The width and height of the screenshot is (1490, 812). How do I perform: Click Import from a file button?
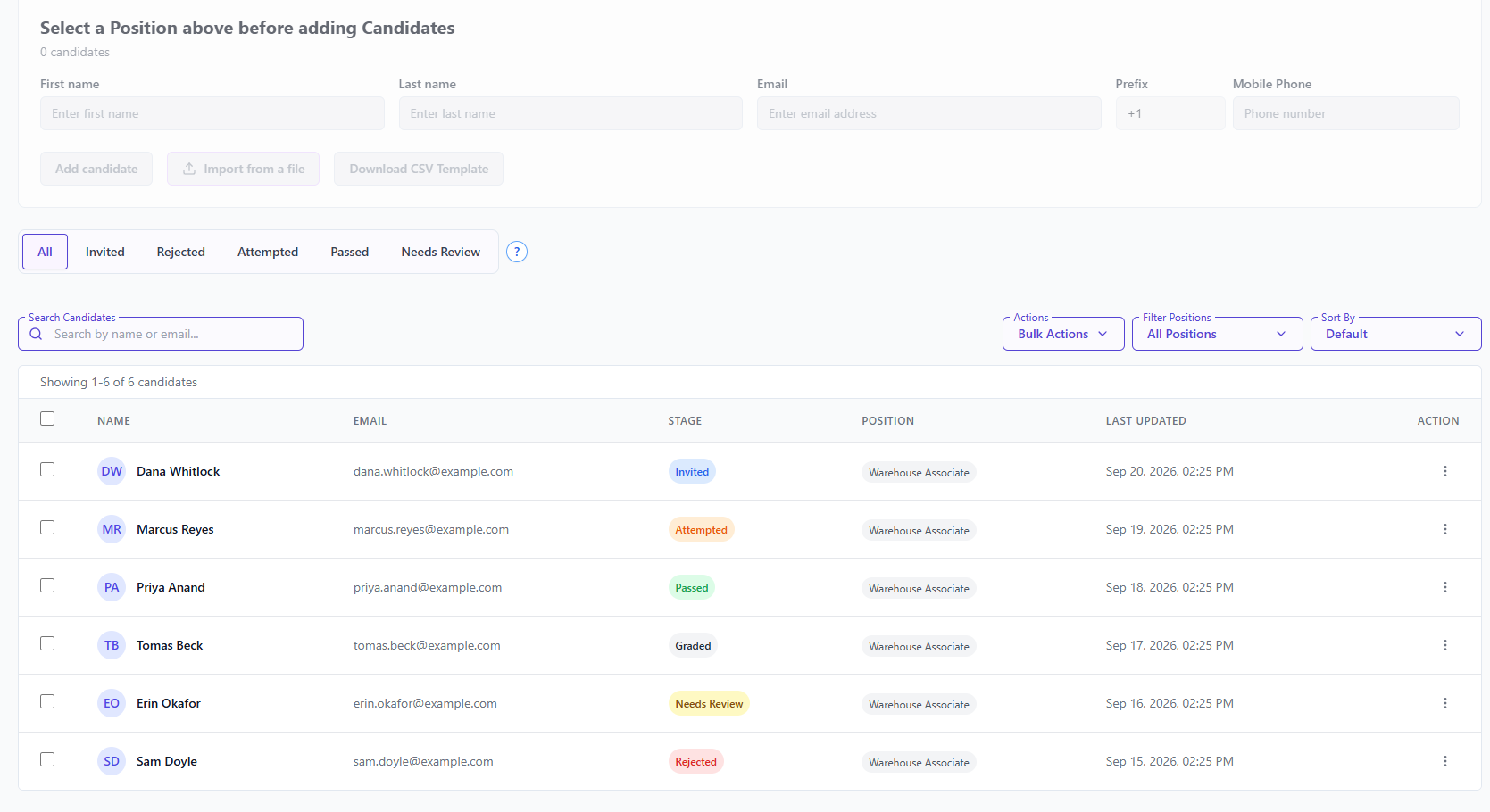click(243, 169)
